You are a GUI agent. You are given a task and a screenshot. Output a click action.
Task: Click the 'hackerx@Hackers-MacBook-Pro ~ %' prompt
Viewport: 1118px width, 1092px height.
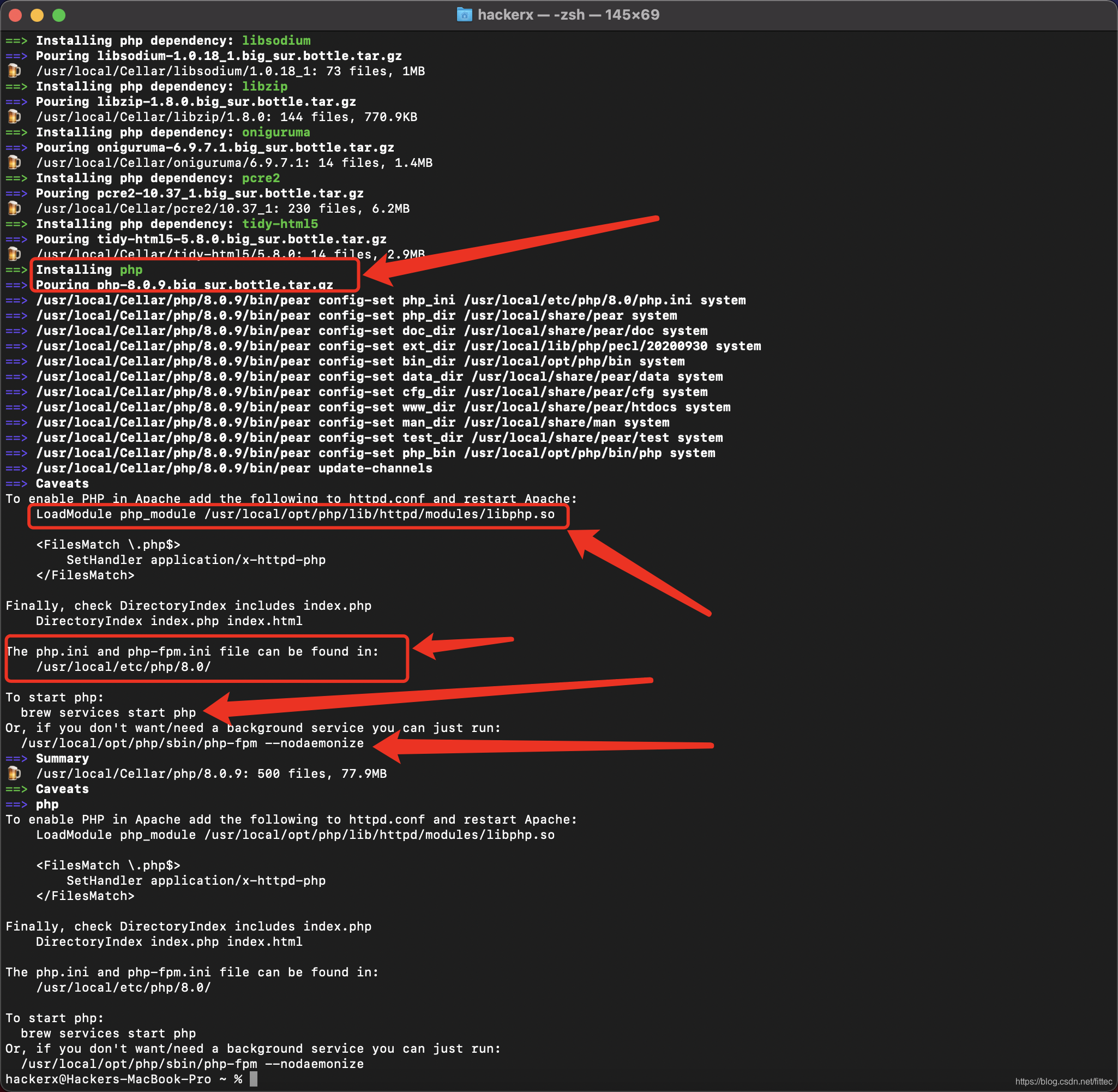tap(124, 1079)
